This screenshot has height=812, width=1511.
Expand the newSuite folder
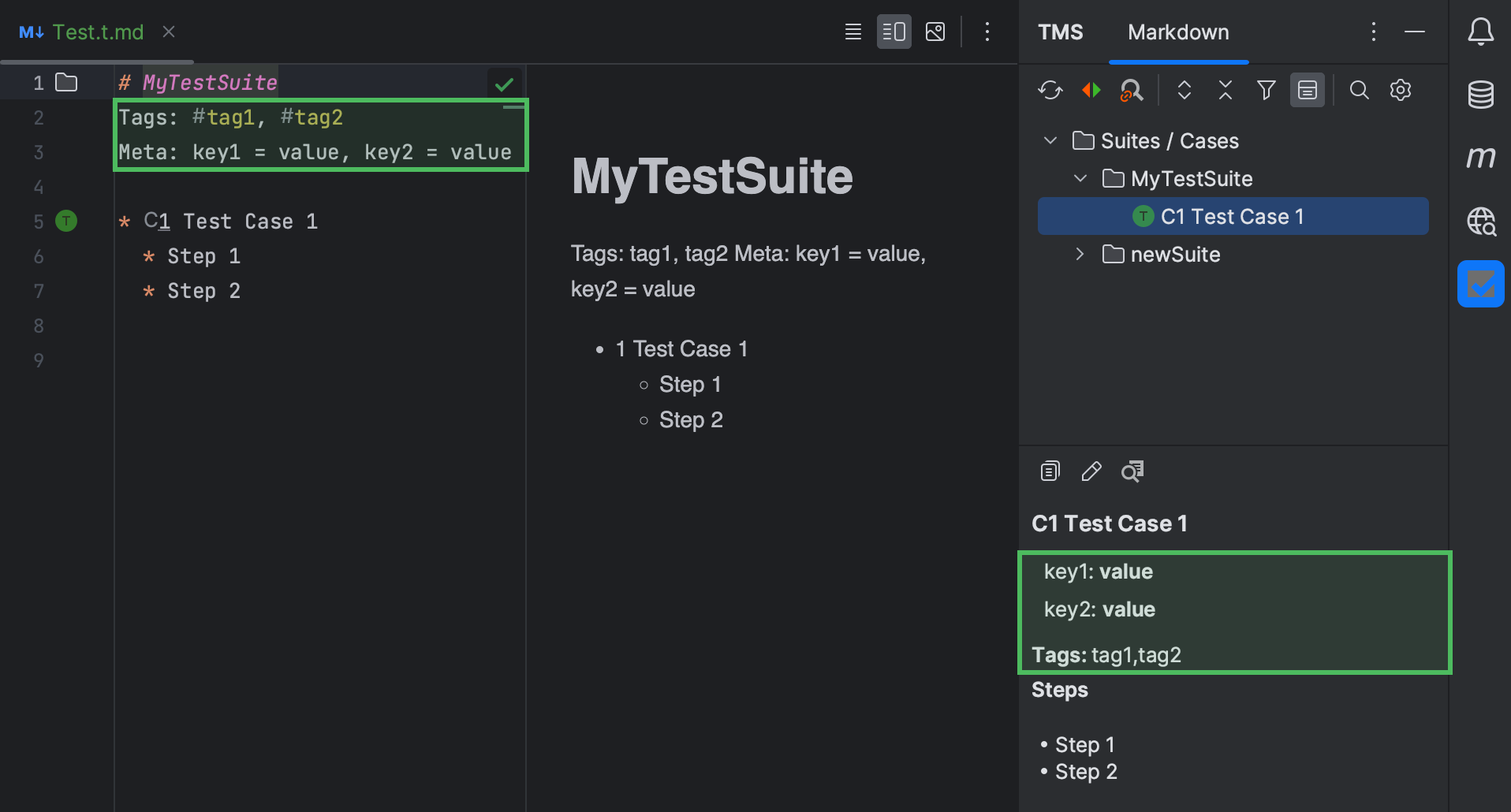(x=1080, y=254)
